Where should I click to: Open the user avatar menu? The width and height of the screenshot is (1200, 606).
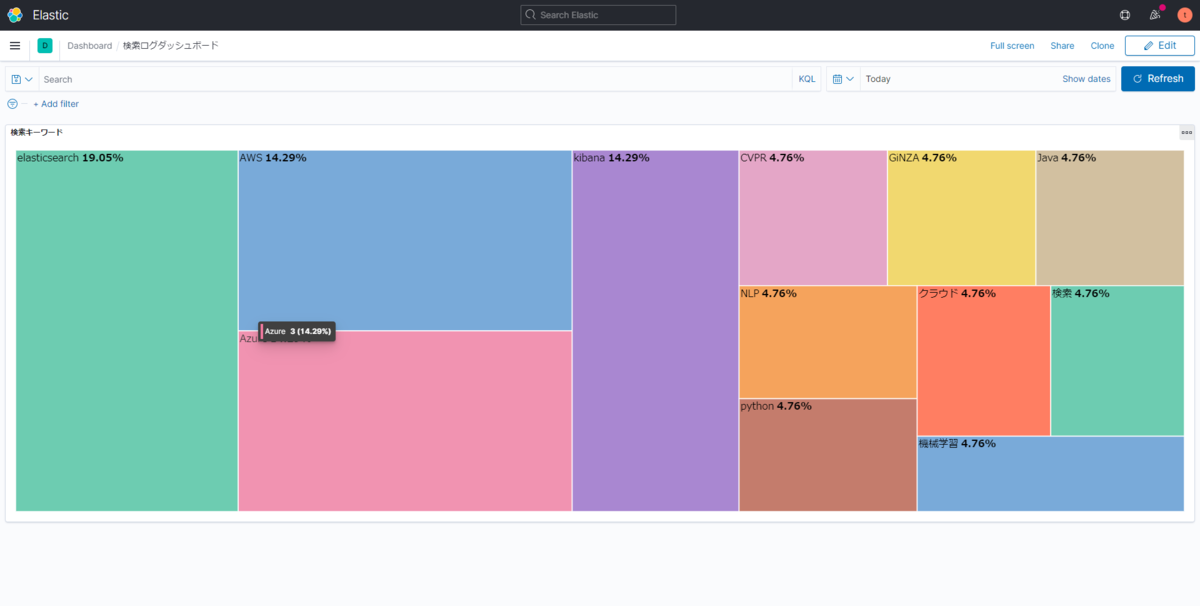click(1184, 15)
